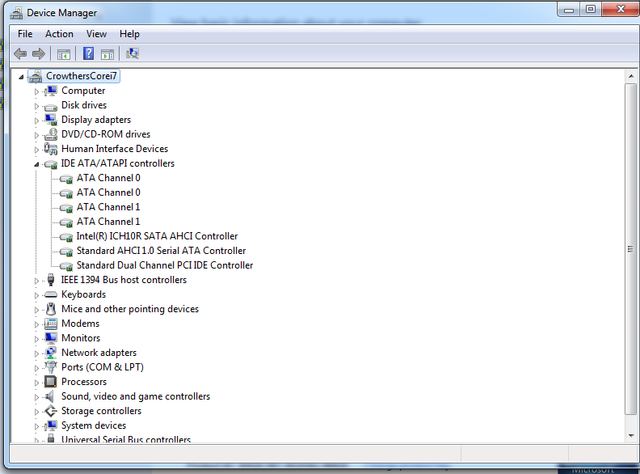This screenshot has width=640, height=474.
Task: Expand the Monitors category
Action: pyautogui.click(x=36, y=339)
